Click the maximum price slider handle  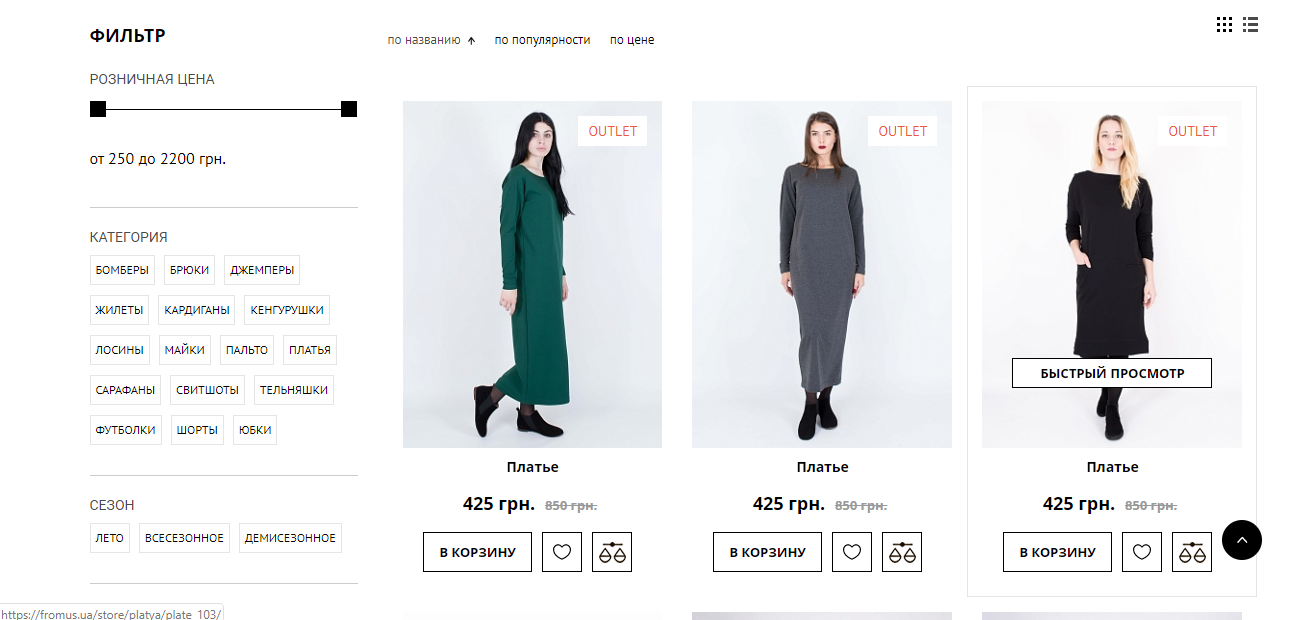click(349, 109)
